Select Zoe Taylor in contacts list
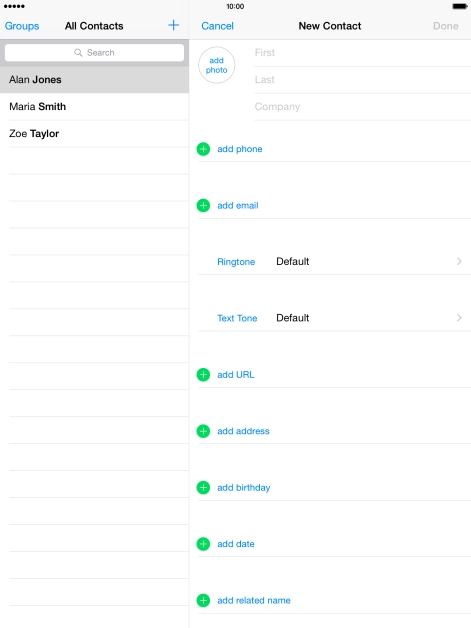 pyautogui.click(x=95, y=133)
